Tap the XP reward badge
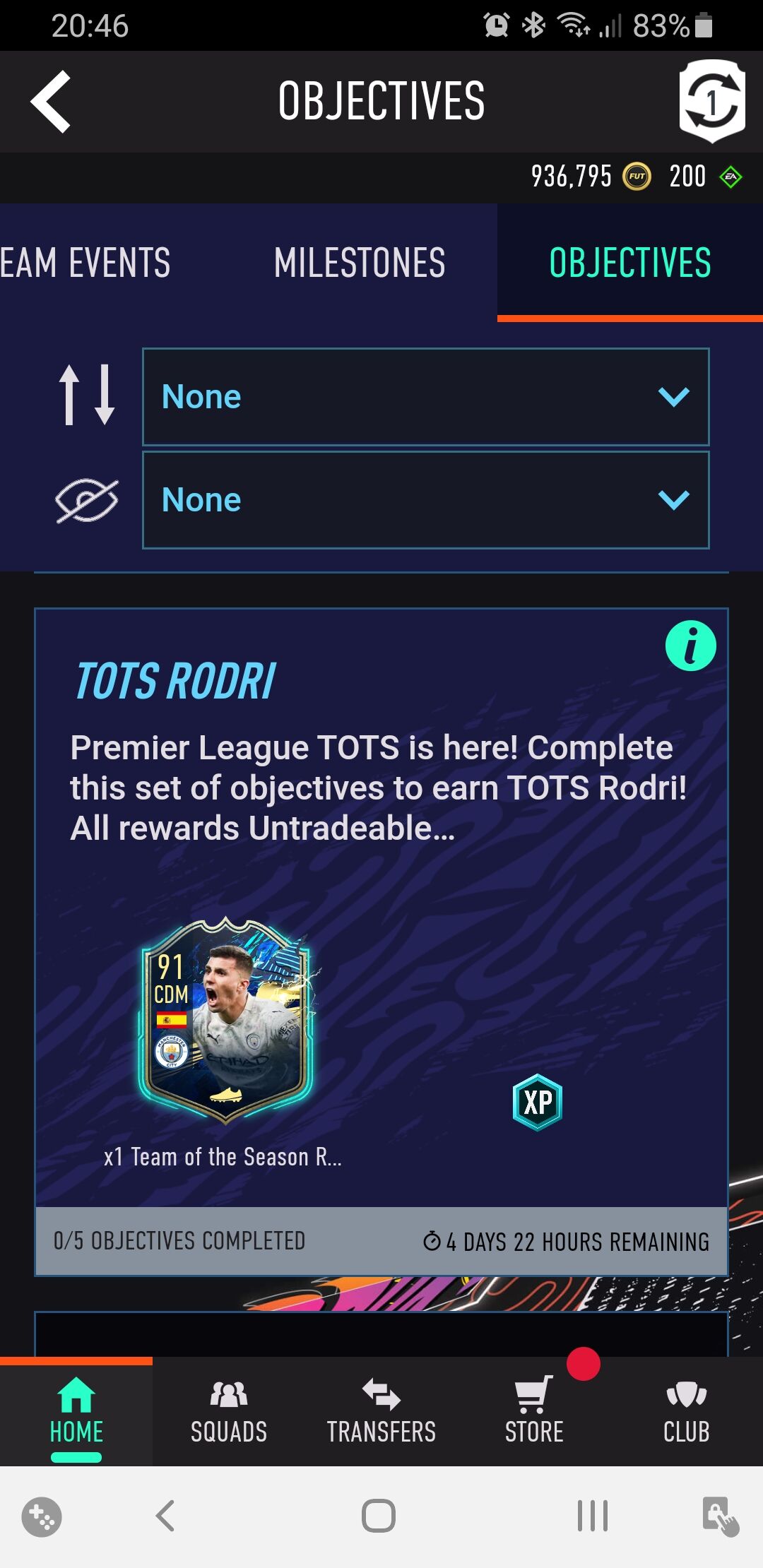 [x=537, y=1102]
